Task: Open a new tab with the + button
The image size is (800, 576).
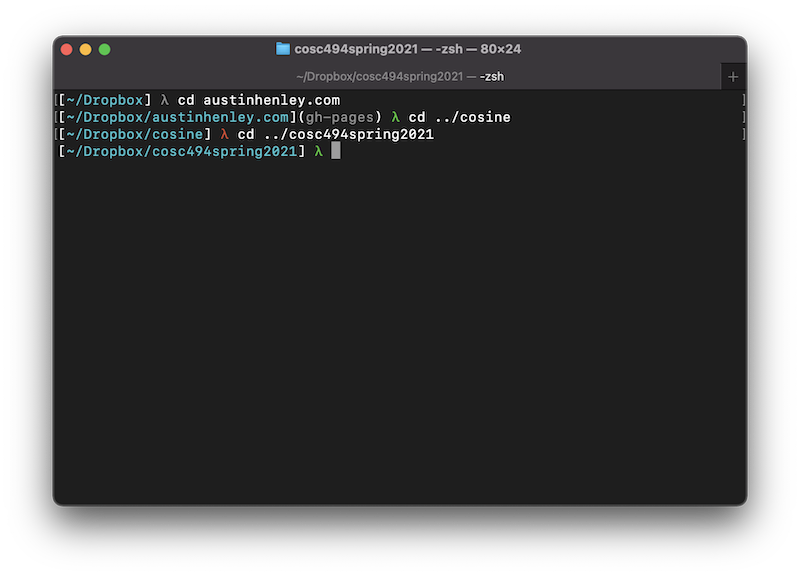Action: tap(733, 76)
